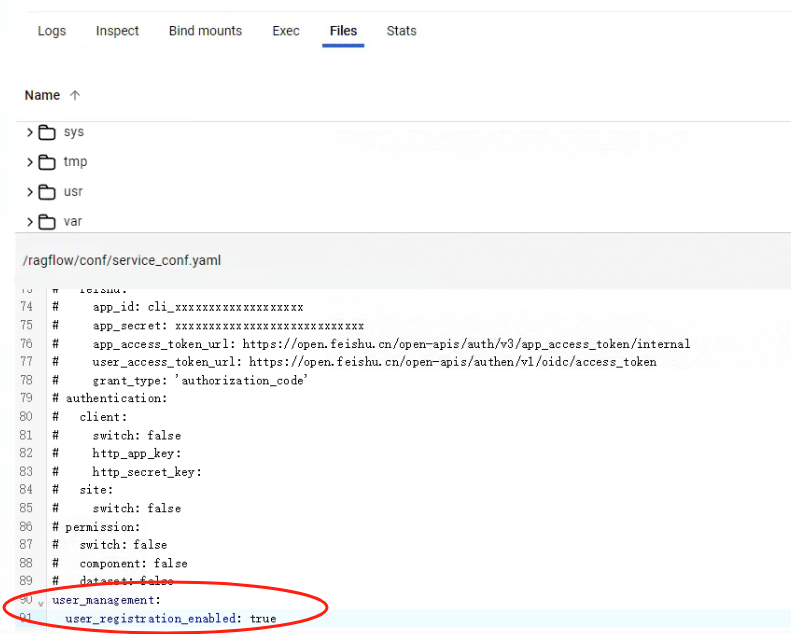Expand the tmp folder chevron

coord(30,162)
